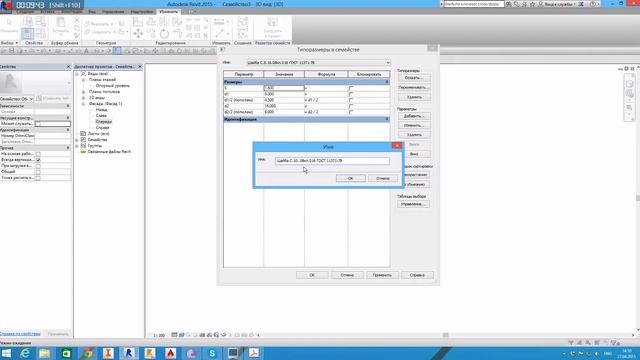
Task: Click the Параметр column header
Action: 244,74
